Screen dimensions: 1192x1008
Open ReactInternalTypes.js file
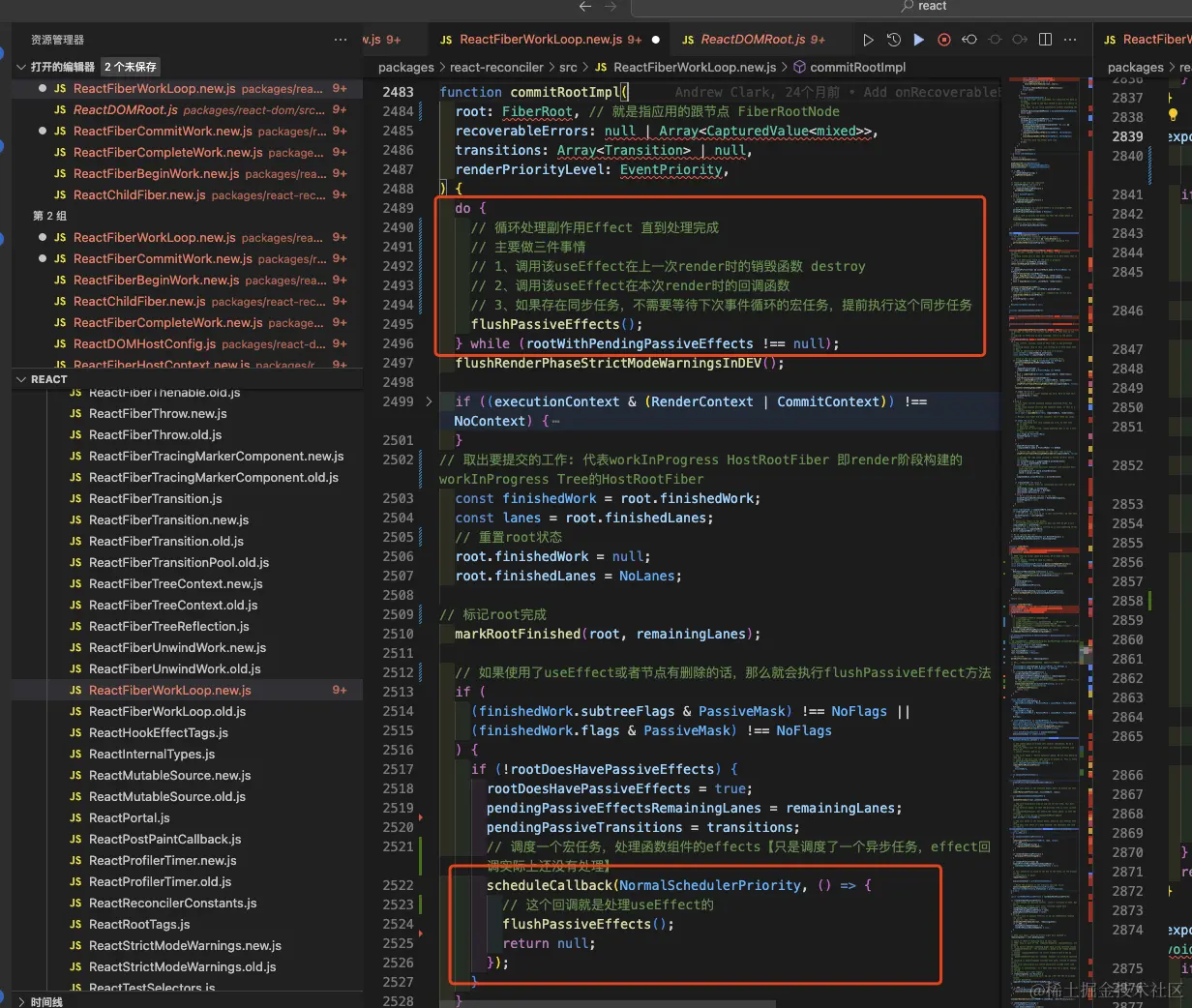tap(187, 754)
